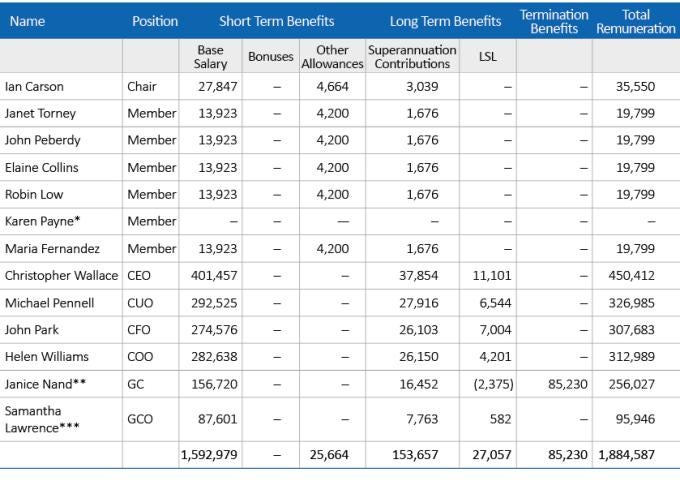Click the Long Term Benefits header
Viewport: 680px width, 481px height.
445,21
